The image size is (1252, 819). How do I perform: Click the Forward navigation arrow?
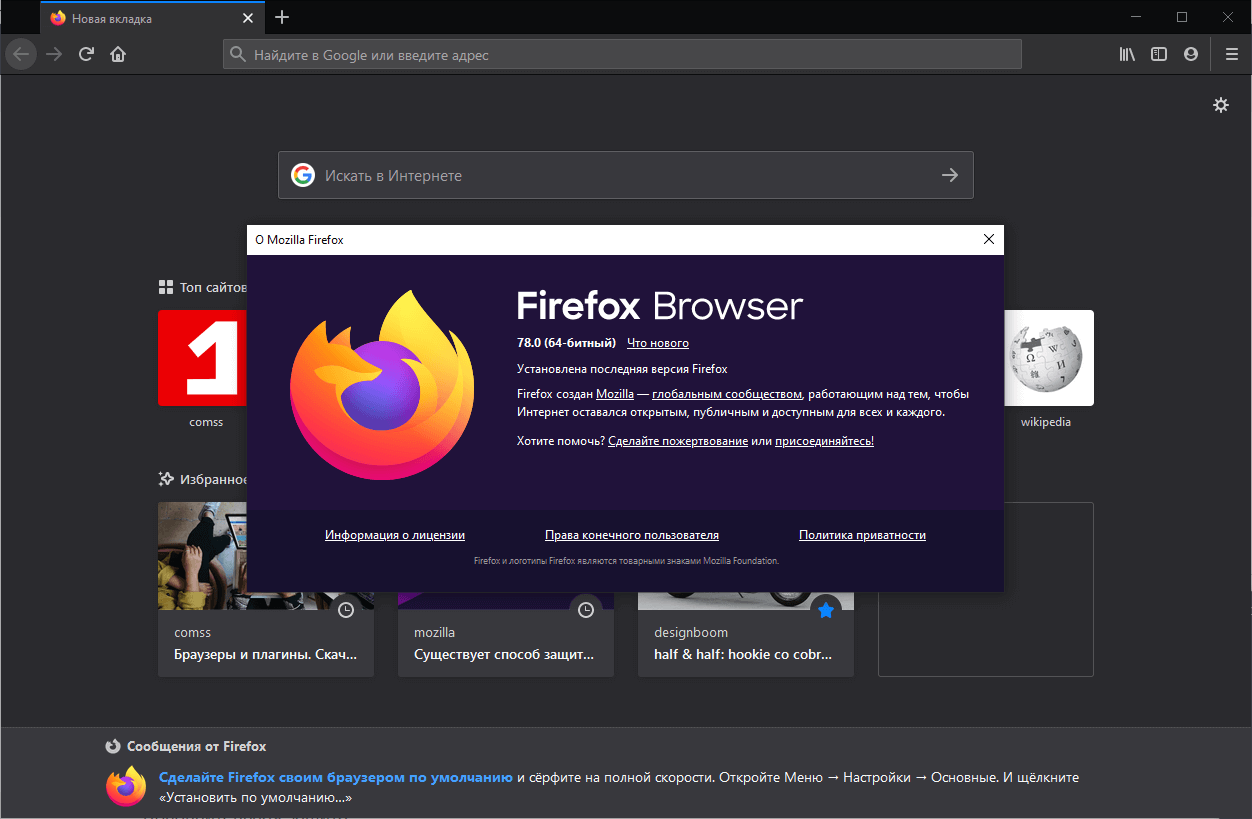pos(53,54)
